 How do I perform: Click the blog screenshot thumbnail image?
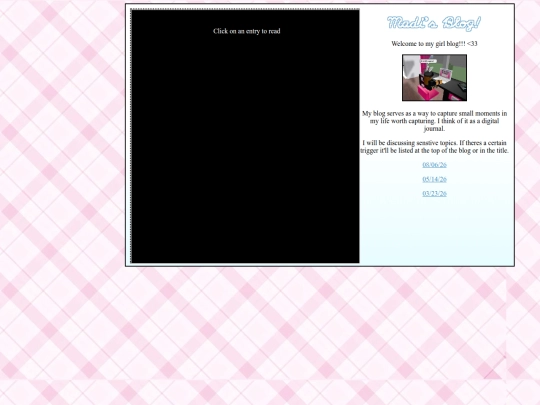click(434, 77)
